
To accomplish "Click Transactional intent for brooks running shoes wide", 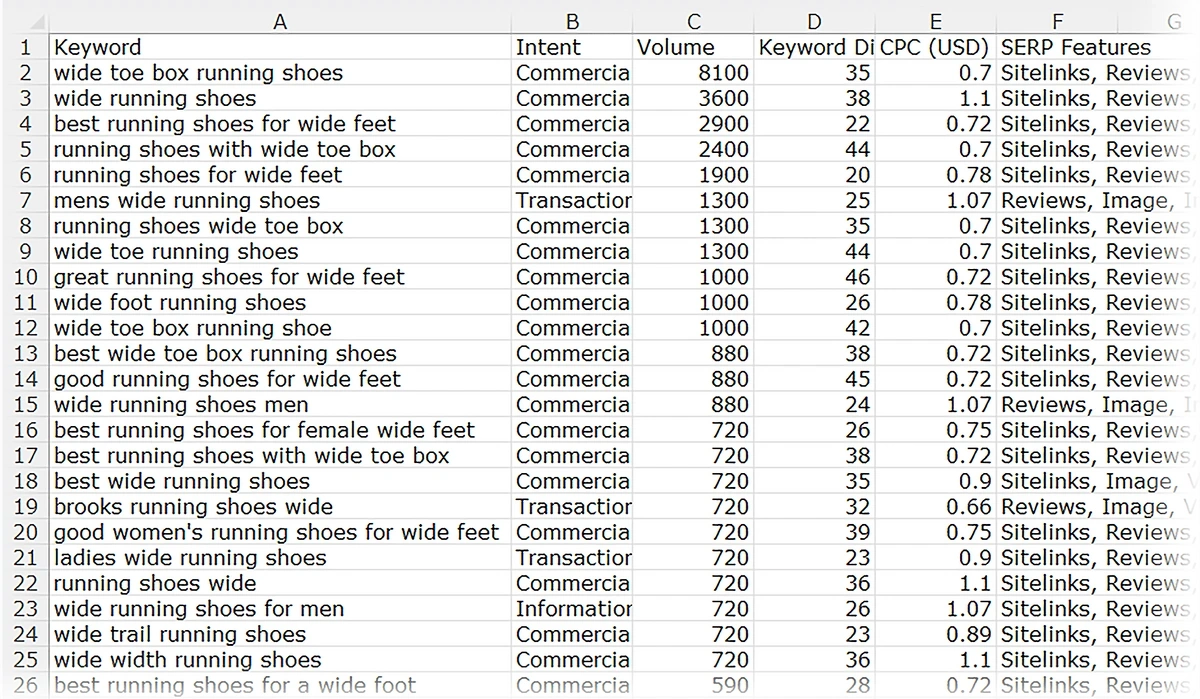I will click(572, 507).
